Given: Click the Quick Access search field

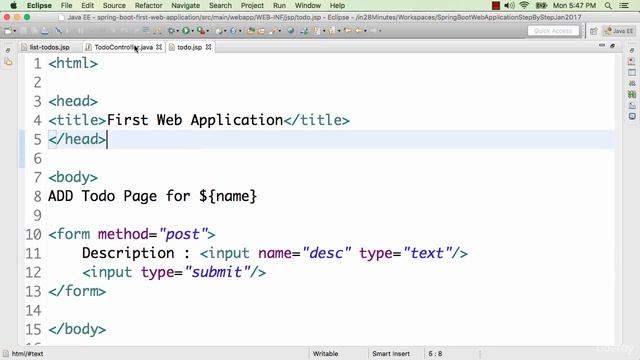Looking at the screenshot, I should 553,31.
